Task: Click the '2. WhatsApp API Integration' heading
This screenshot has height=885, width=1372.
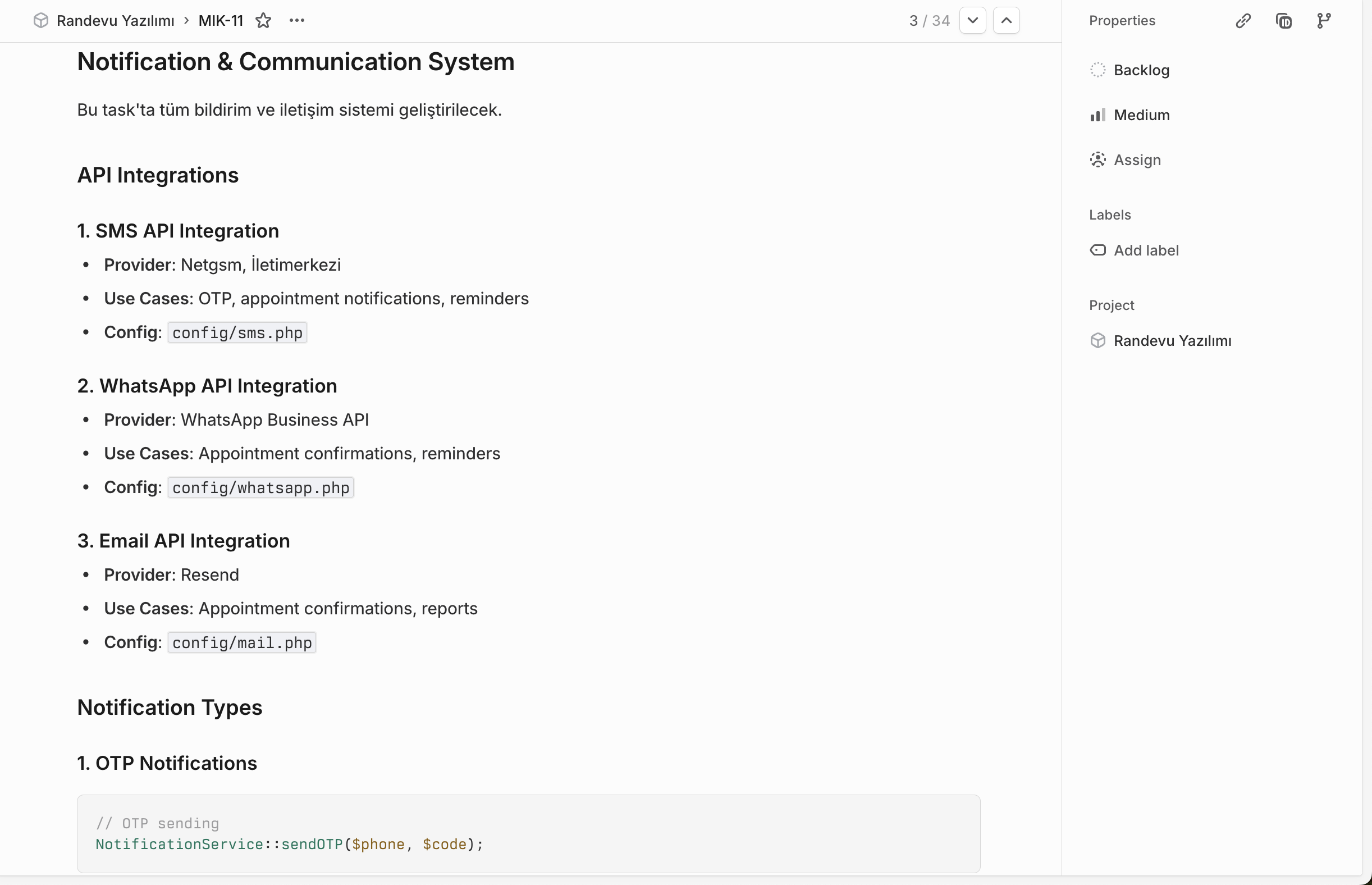Action: 207,386
